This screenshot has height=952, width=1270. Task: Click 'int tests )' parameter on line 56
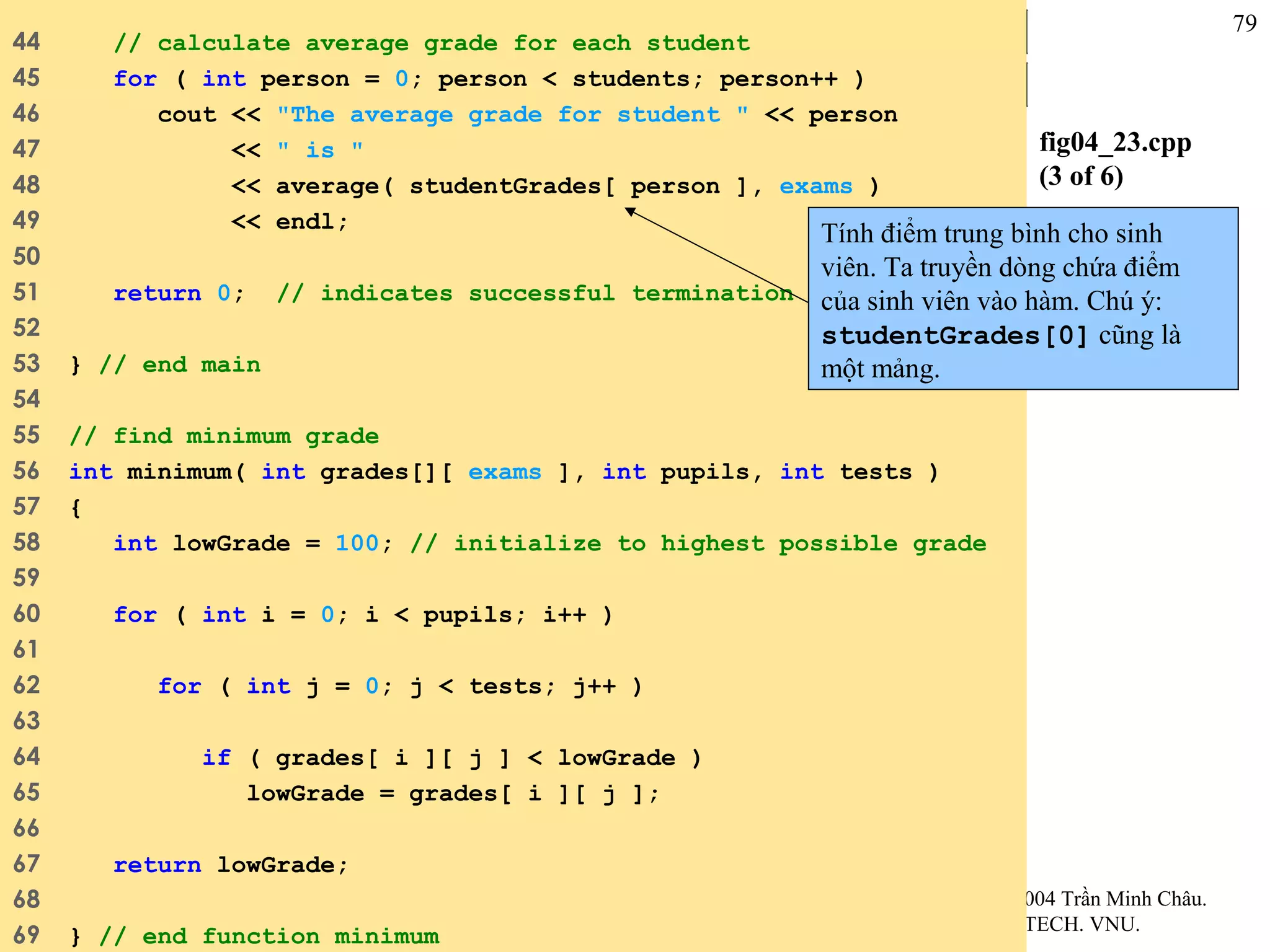(x=859, y=472)
